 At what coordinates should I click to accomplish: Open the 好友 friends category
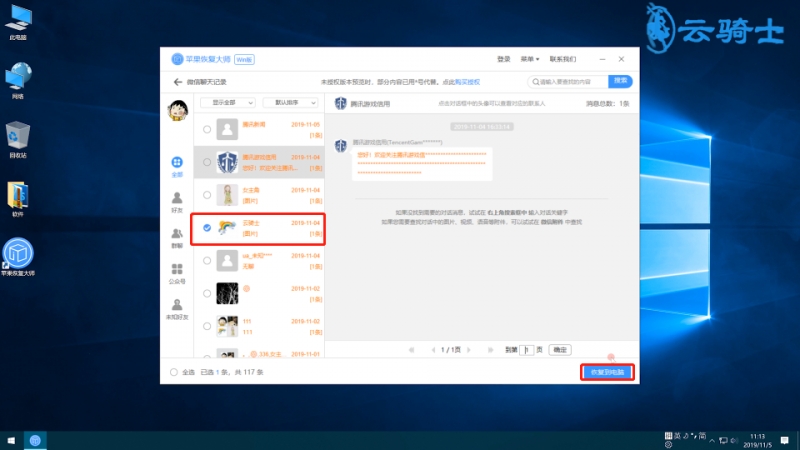[x=177, y=202]
